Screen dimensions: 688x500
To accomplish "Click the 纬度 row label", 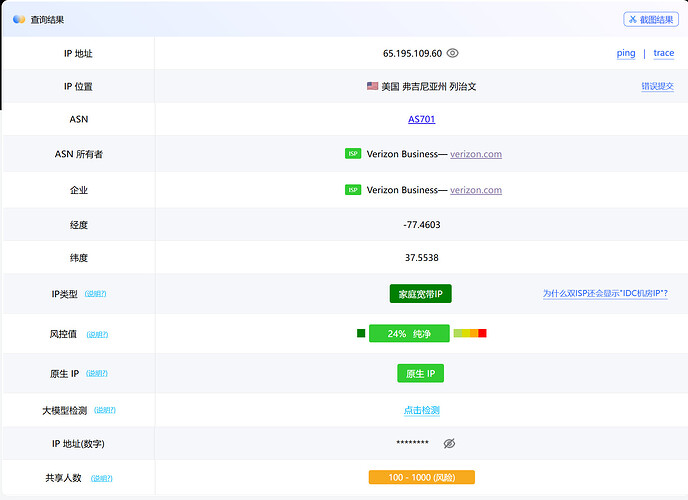I will [79, 258].
